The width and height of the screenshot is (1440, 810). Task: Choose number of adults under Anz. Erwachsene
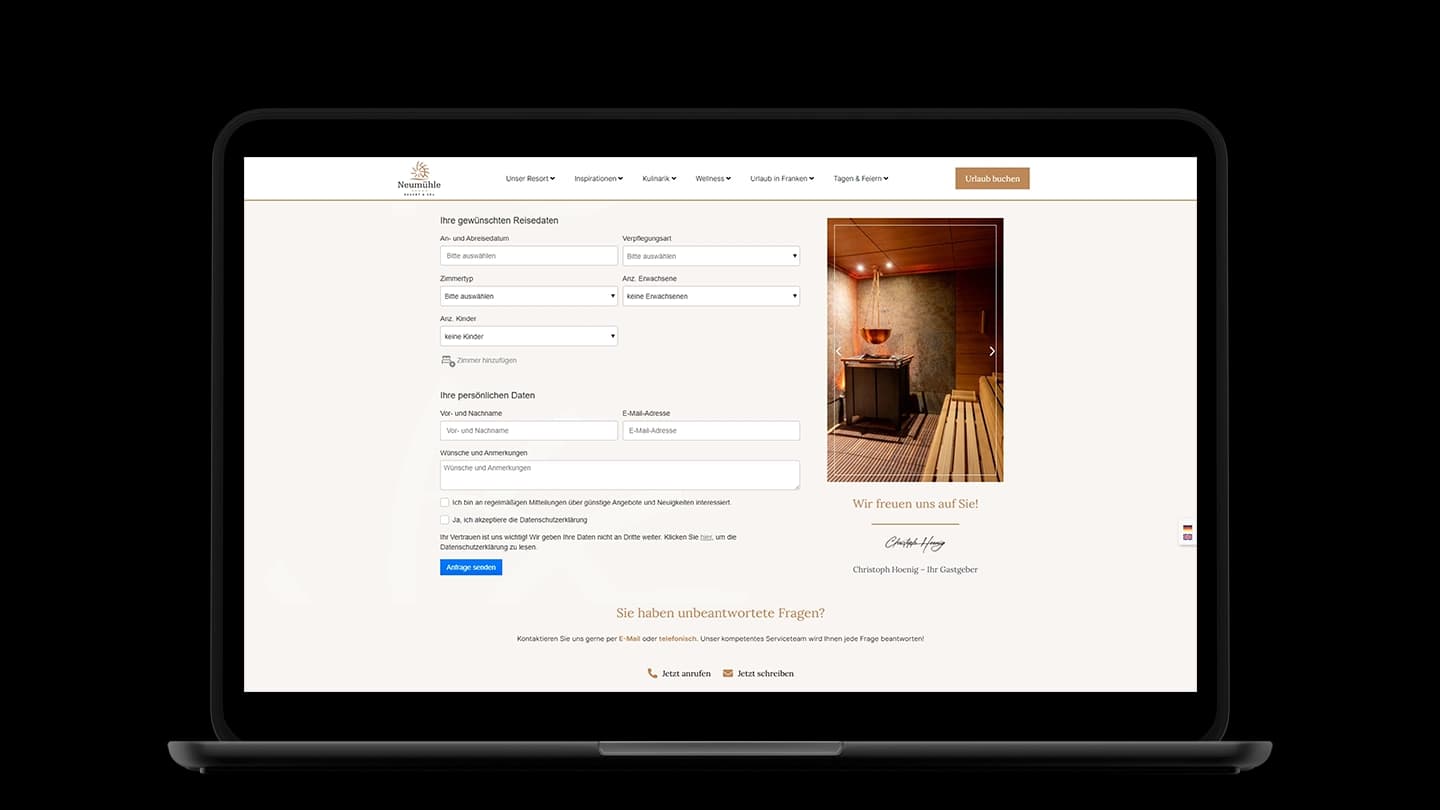coord(711,295)
